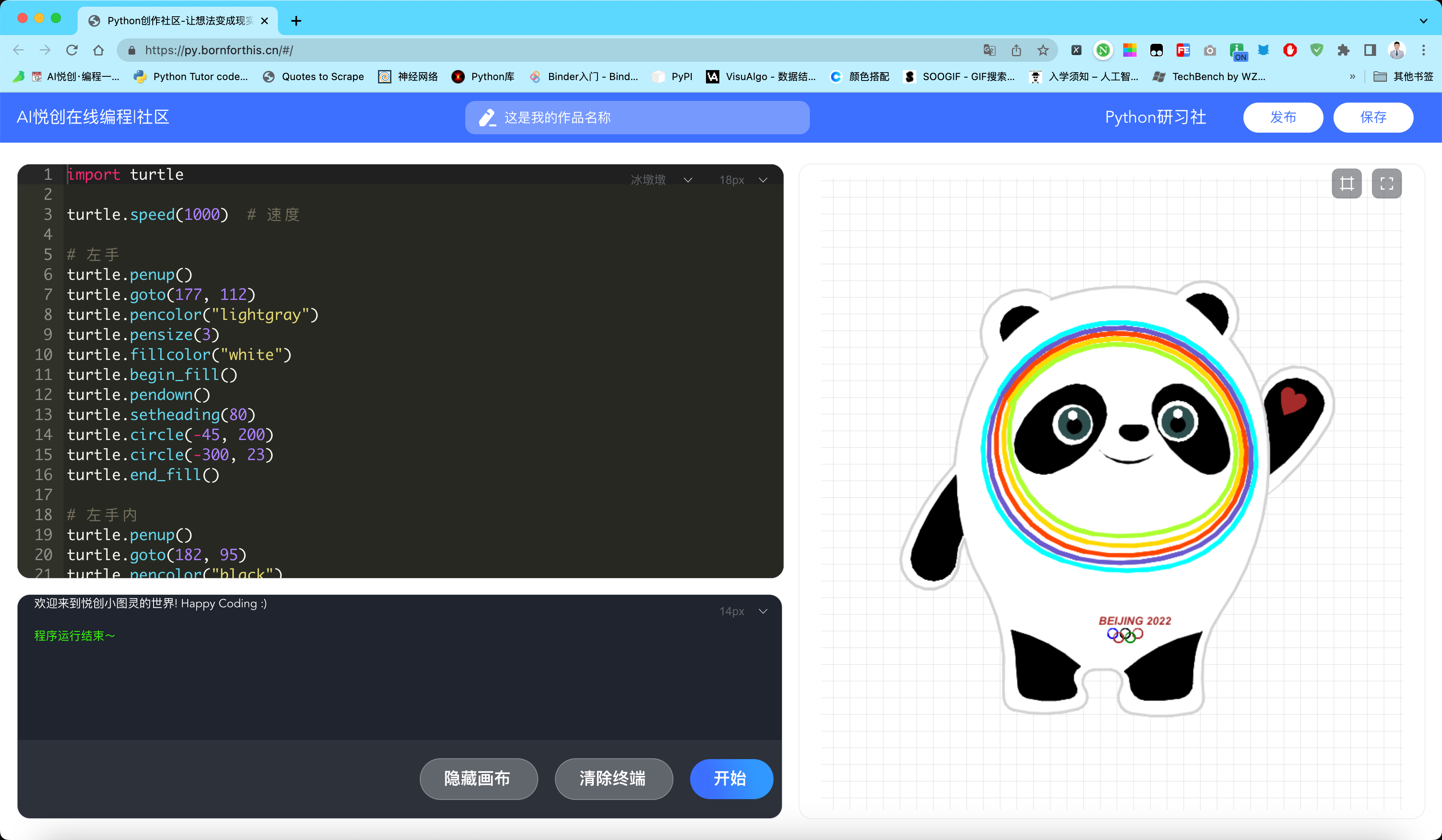1442x840 pixels.
Task: Open the 神经网络 bookmark
Action: [x=408, y=77]
